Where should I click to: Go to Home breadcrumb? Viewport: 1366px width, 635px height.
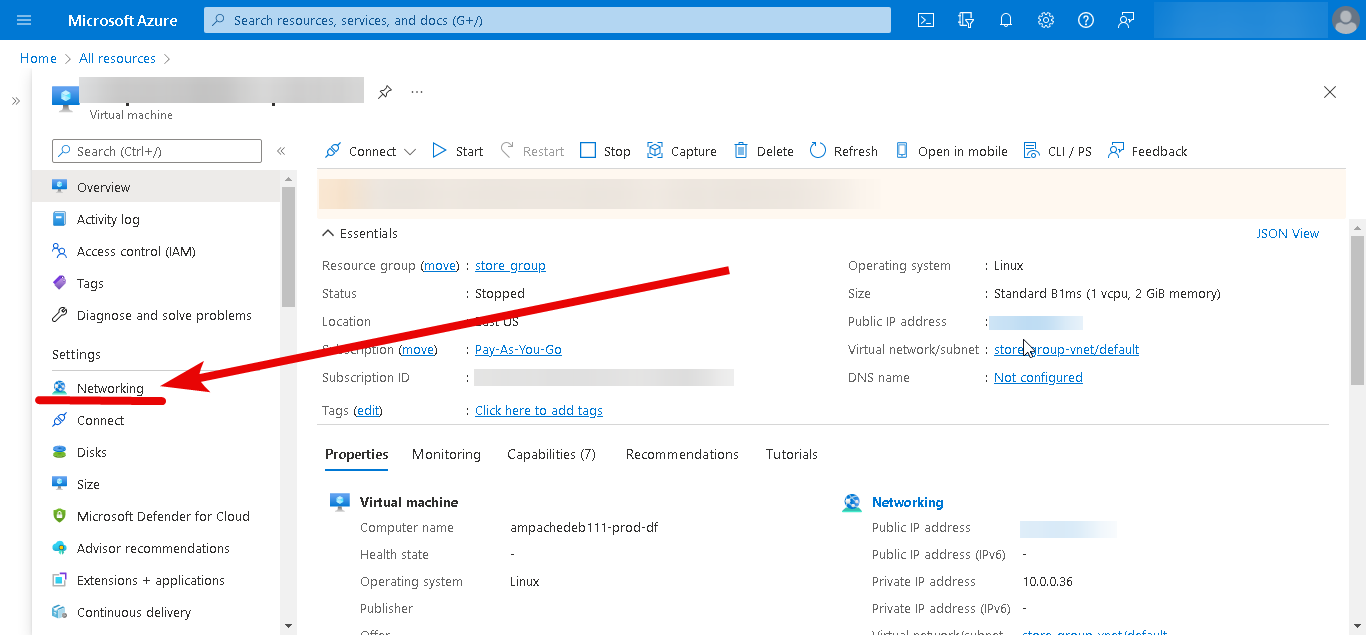[38, 59]
